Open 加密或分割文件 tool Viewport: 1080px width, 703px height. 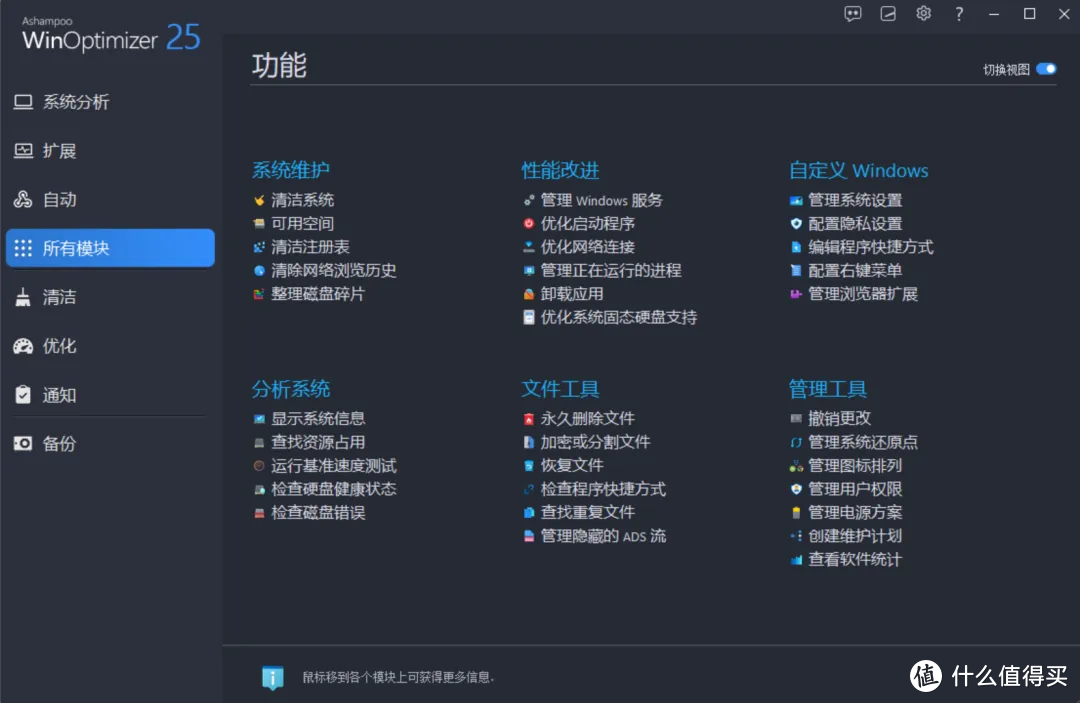click(x=587, y=442)
